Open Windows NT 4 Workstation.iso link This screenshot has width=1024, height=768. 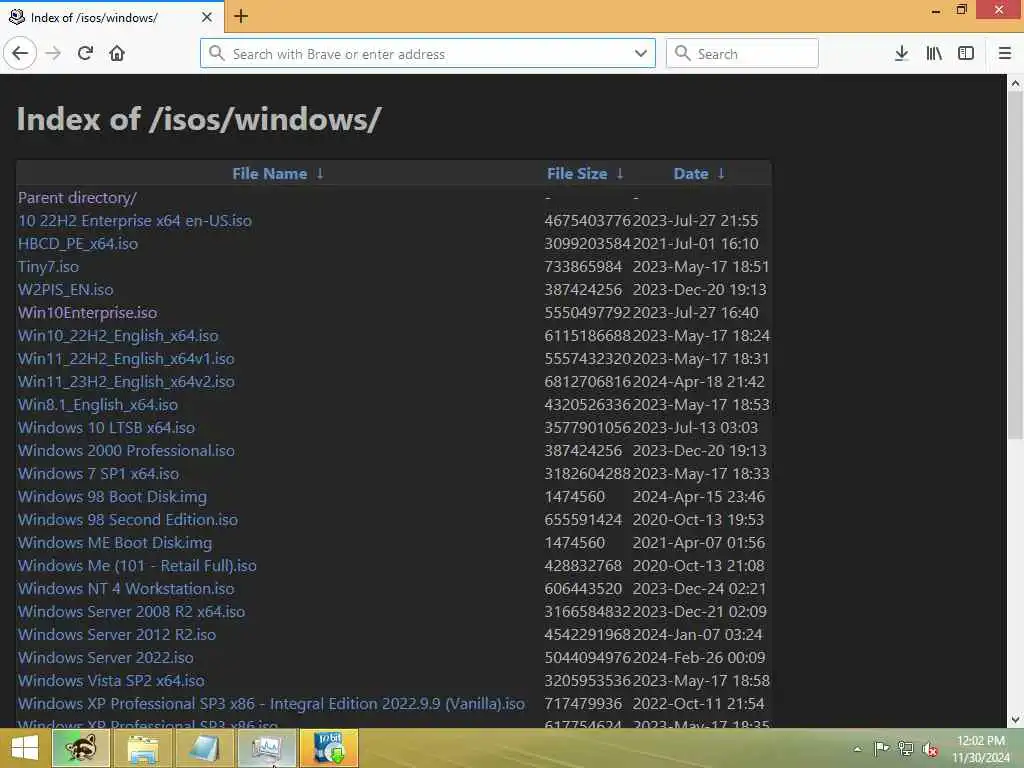(x=126, y=588)
